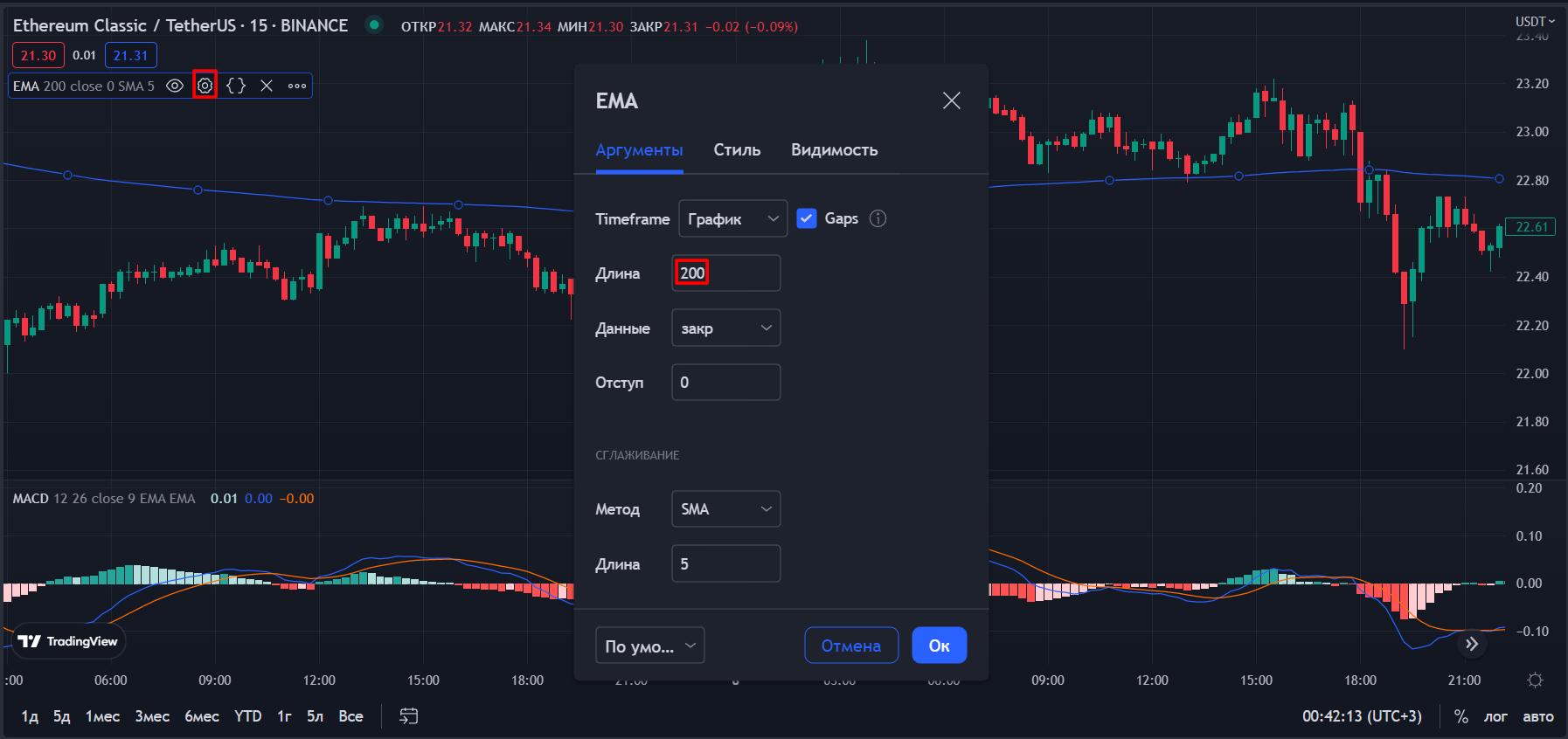This screenshot has height=739, width=1568.
Task: Remove the EMA indicator from chart
Action: [267, 86]
